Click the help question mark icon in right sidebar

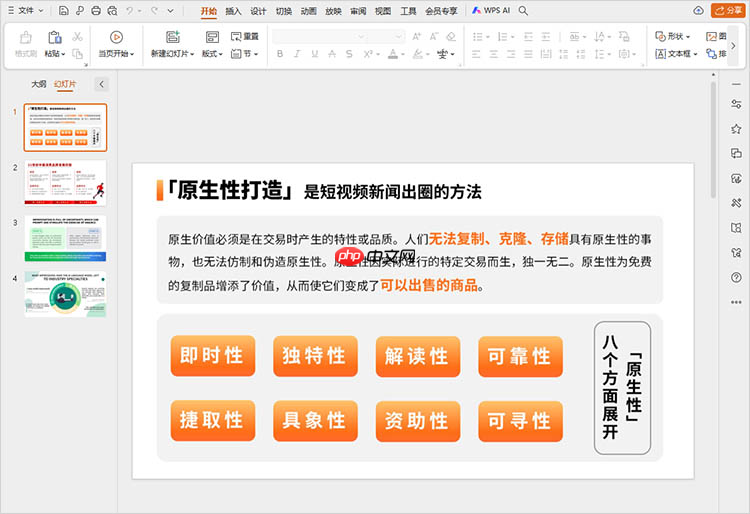pos(736,277)
